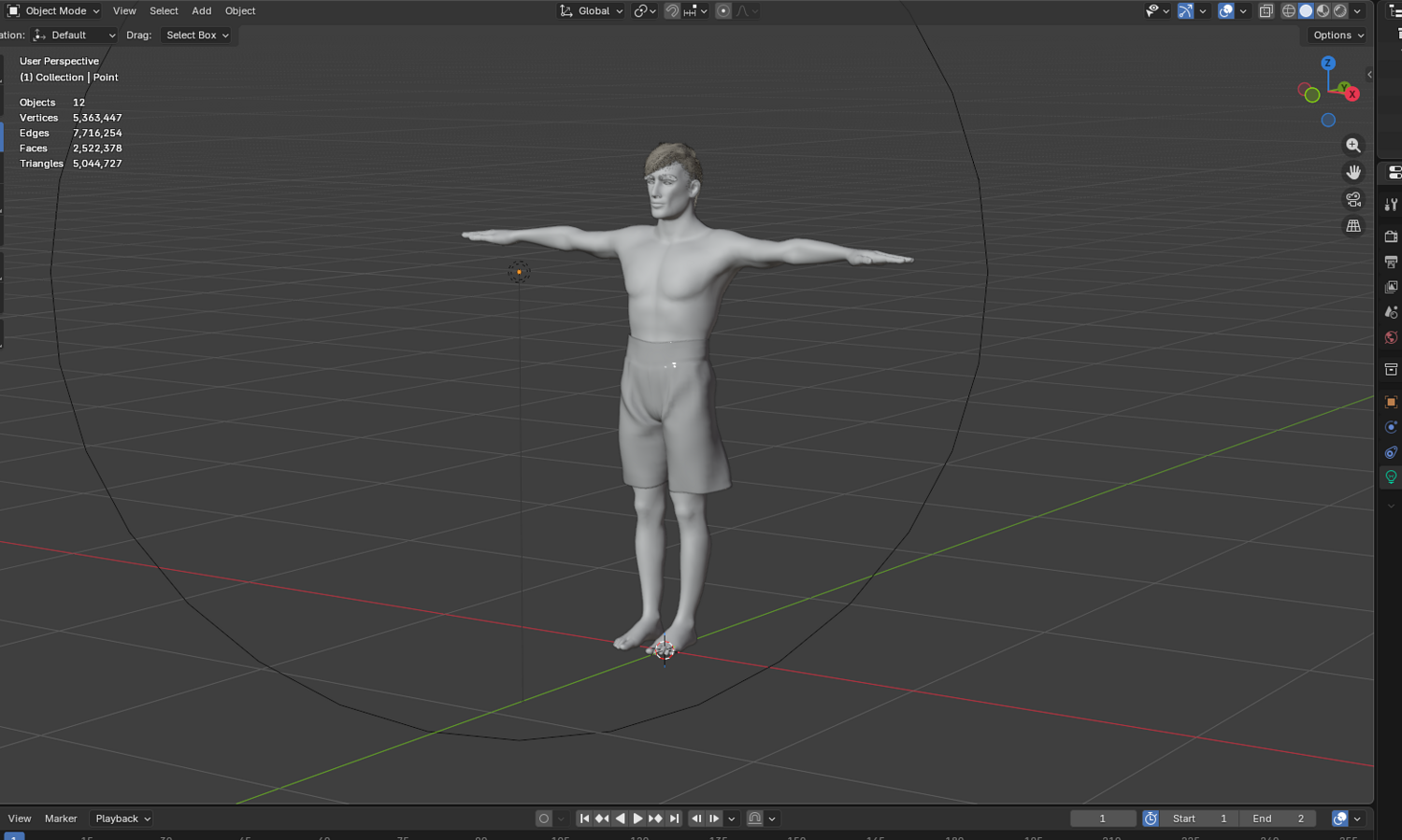
Task: Open the viewport shading options dropdown arrow
Action: (1357, 11)
